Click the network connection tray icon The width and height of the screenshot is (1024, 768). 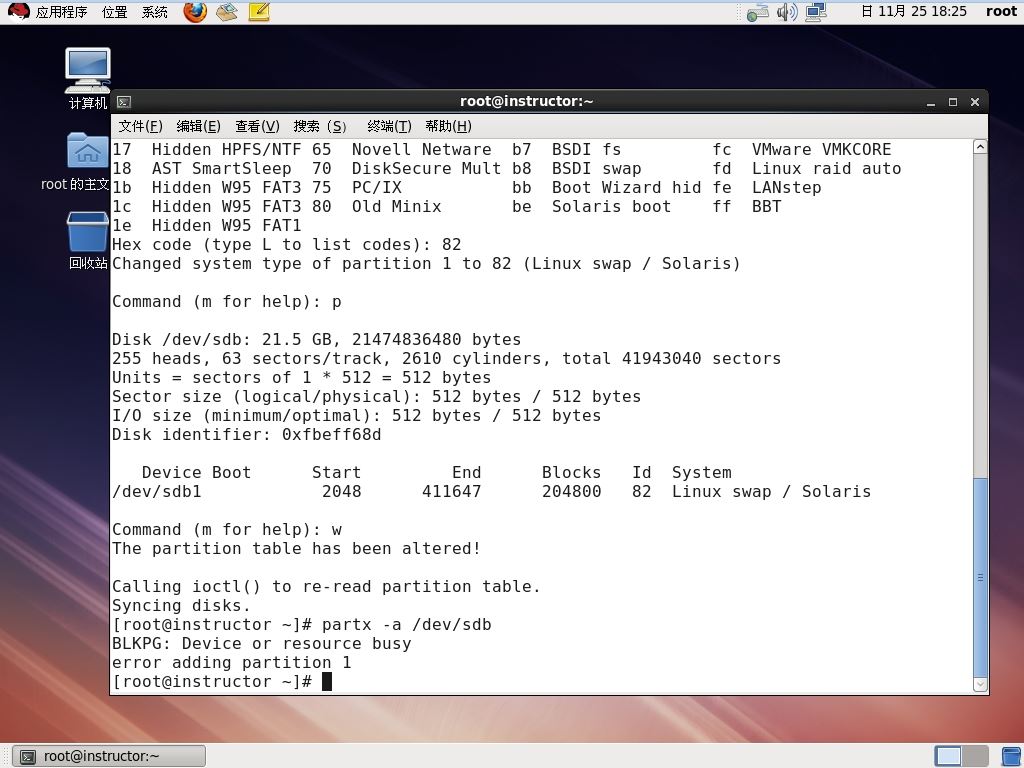(758, 12)
